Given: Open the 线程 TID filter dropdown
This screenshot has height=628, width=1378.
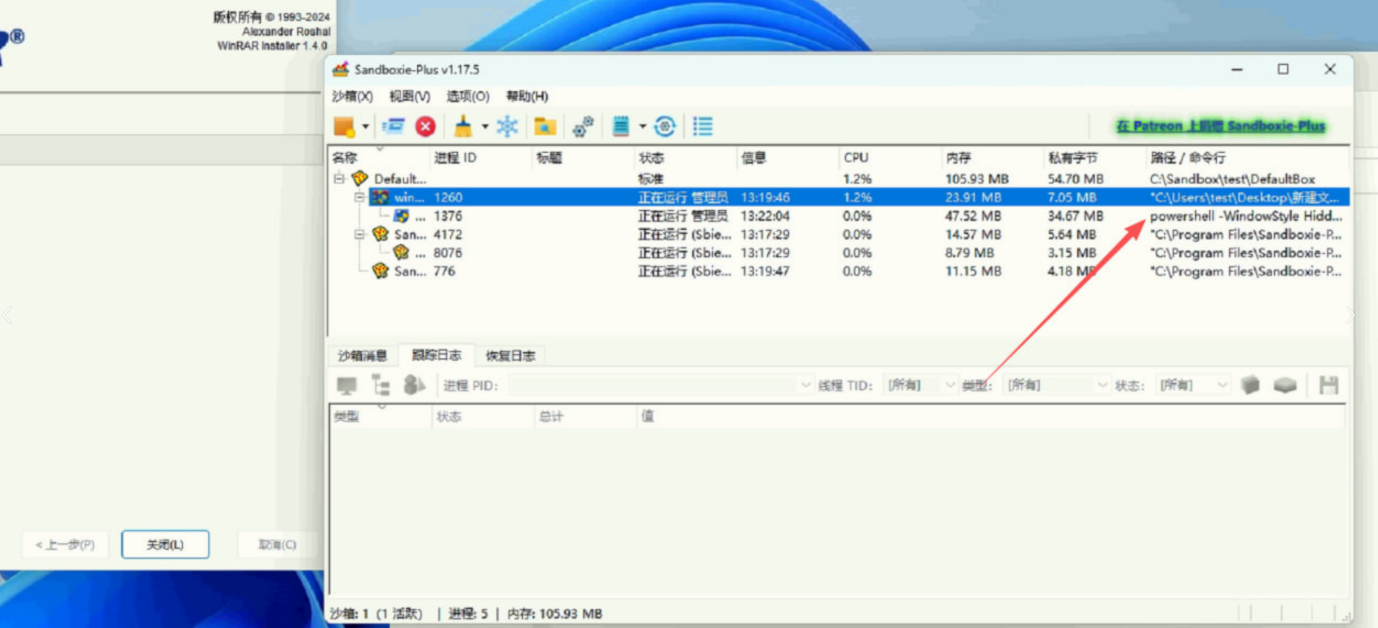Looking at the screenshot, I should [921, 385].
